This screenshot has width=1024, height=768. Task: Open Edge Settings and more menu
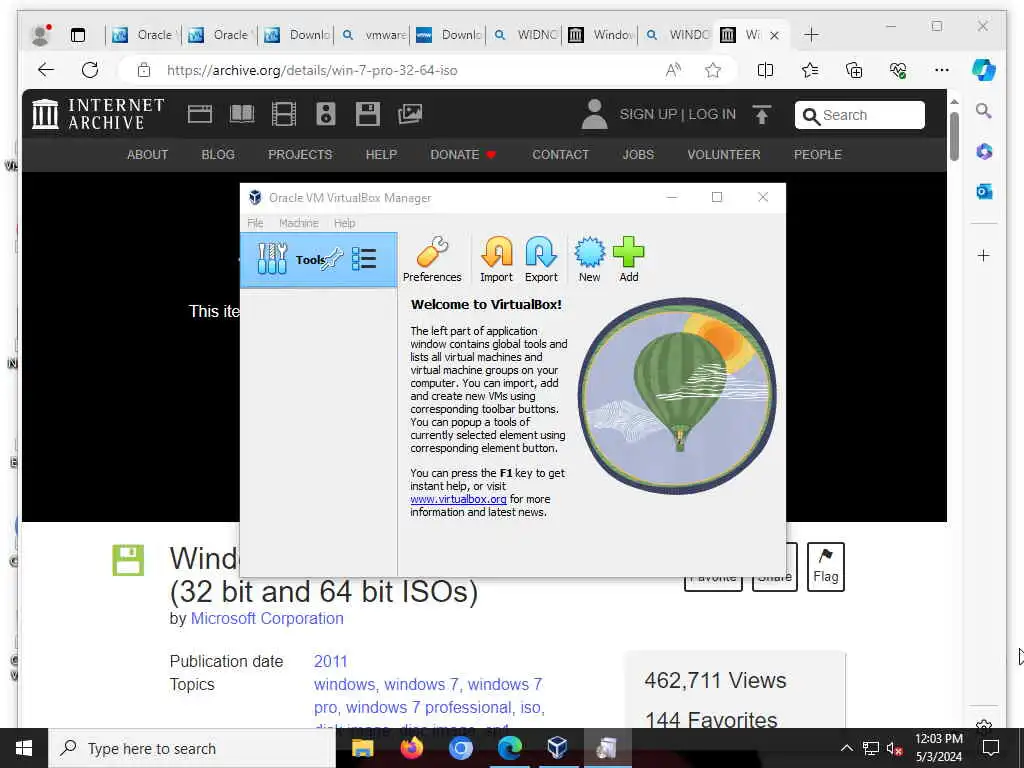942,70
